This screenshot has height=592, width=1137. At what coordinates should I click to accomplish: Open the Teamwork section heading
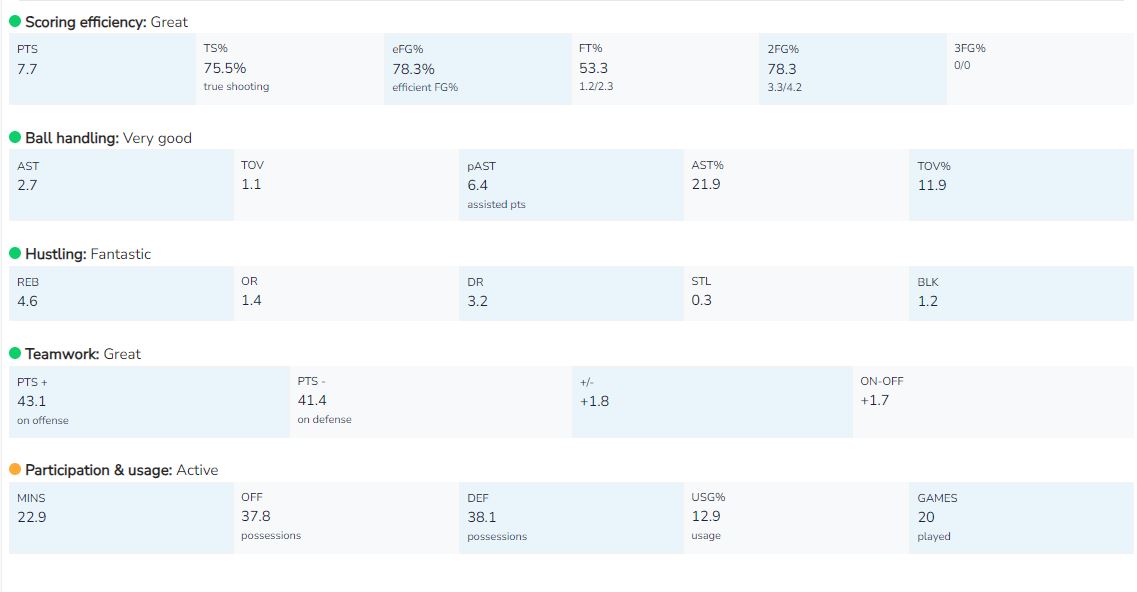(83, 354)
